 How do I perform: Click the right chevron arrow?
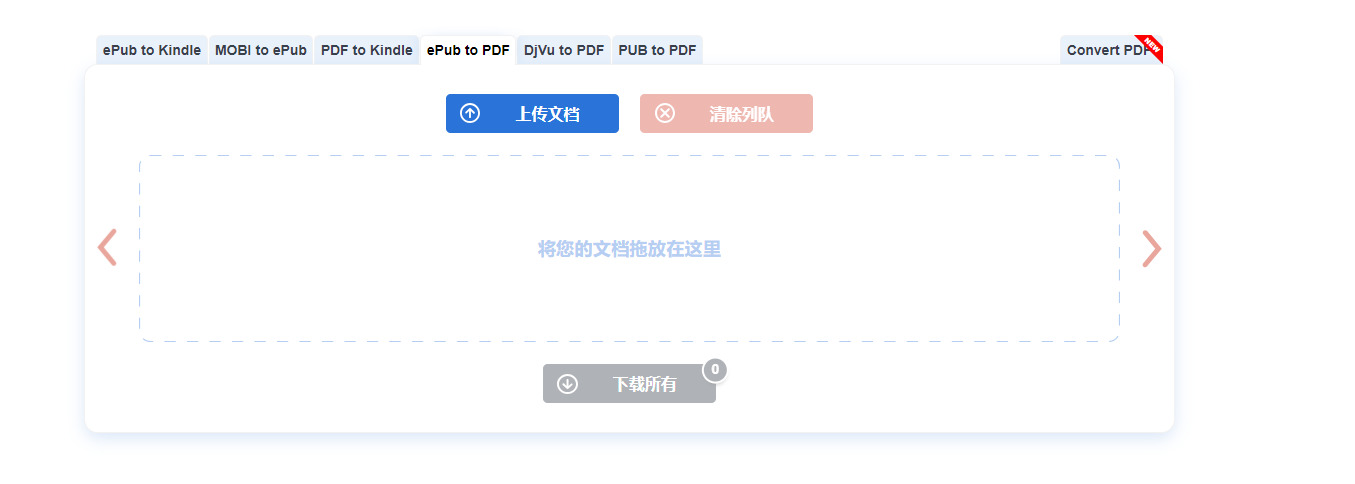(1152, 248)
